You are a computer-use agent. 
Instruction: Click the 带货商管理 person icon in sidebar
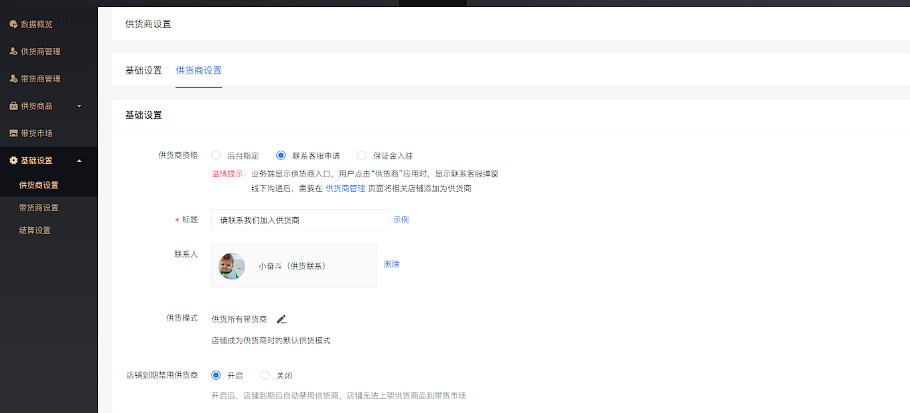tap(13, 79)
